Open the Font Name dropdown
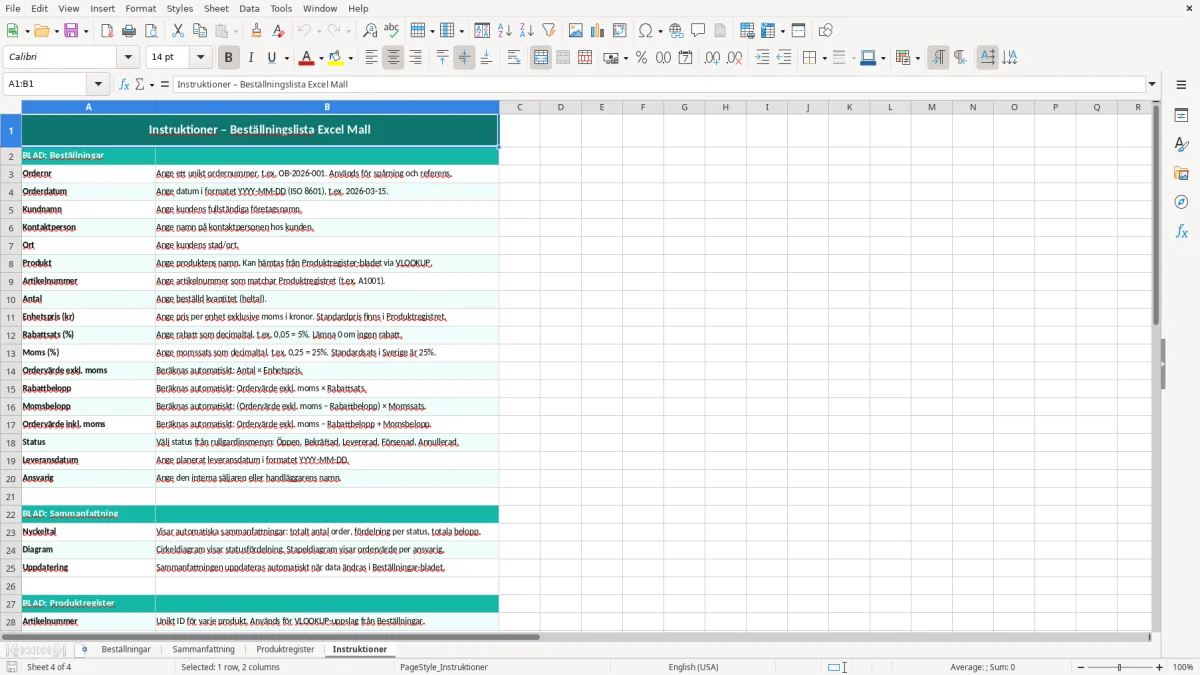 pyautogui.click(x=127, y=58)
